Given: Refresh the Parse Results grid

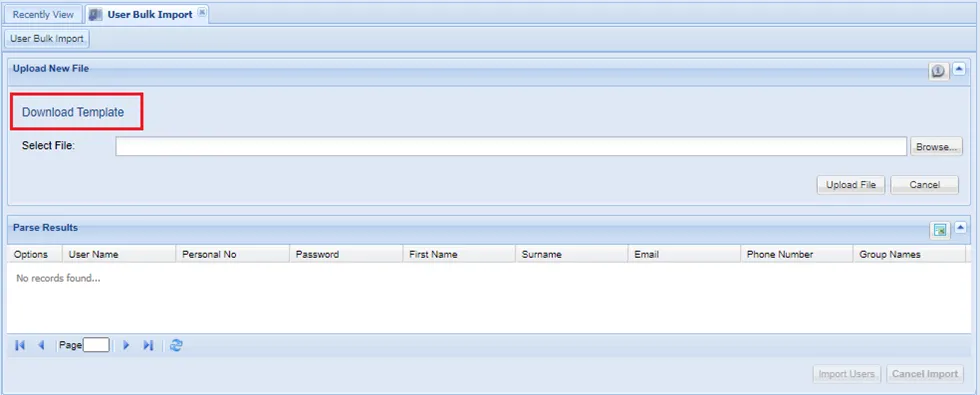Looking at the screenshot, I should pyautogui.click(x=176, y=345).
